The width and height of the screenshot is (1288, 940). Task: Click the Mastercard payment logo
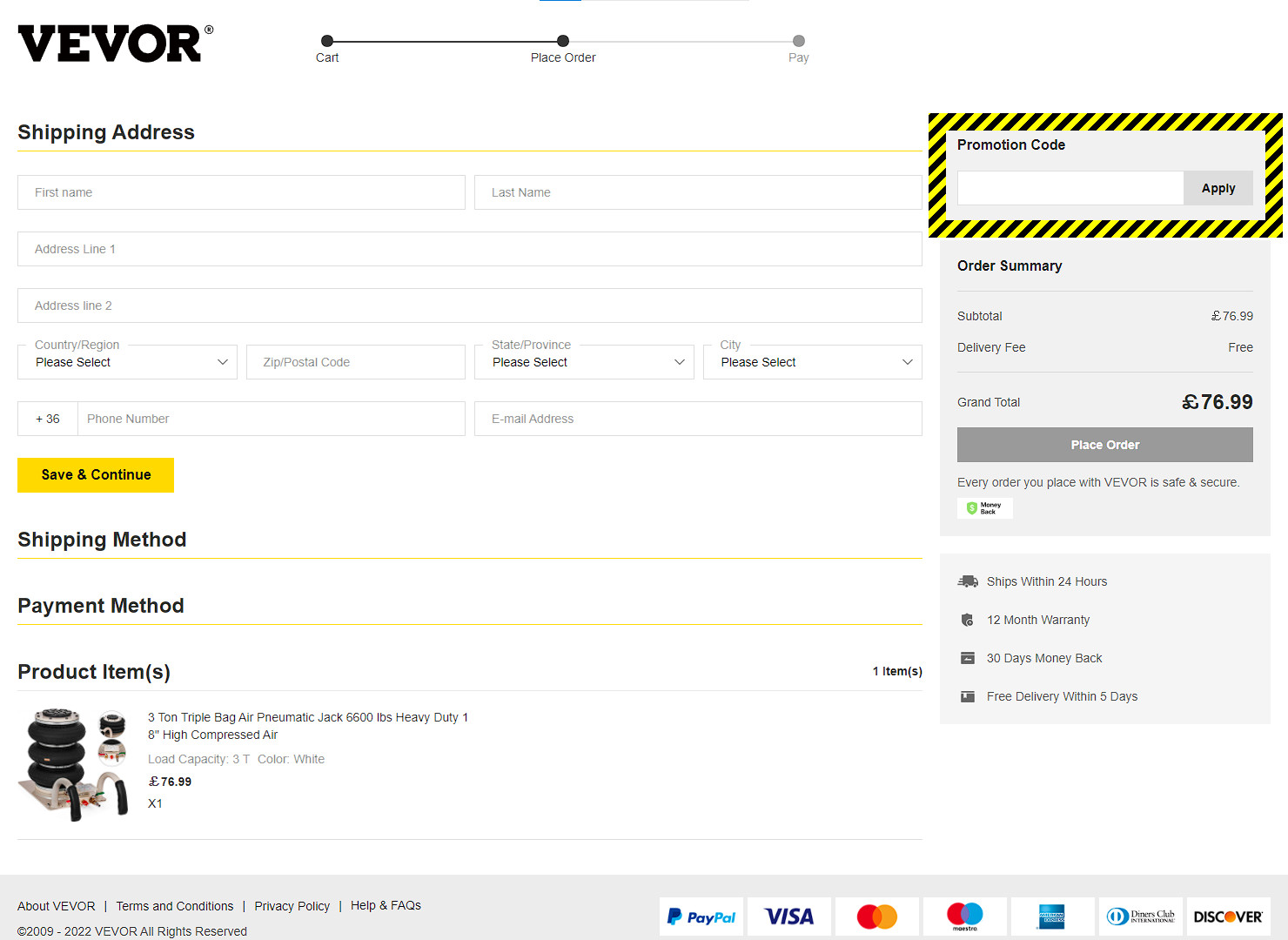coord(877,916)
